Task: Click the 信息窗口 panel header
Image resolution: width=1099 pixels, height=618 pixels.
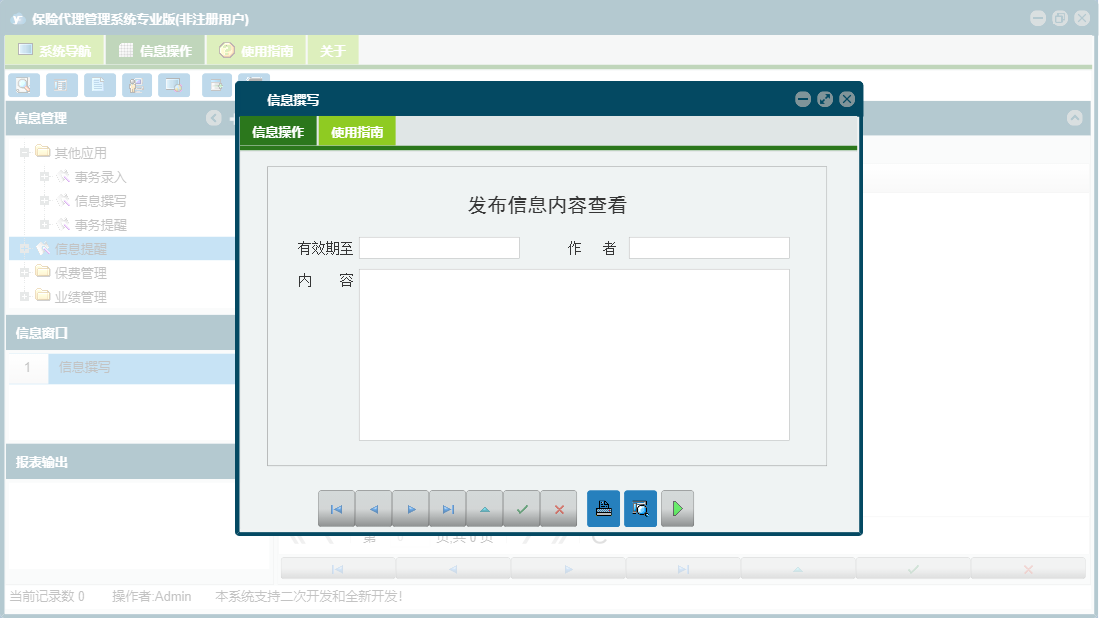Action: click(x=121, y=333)
